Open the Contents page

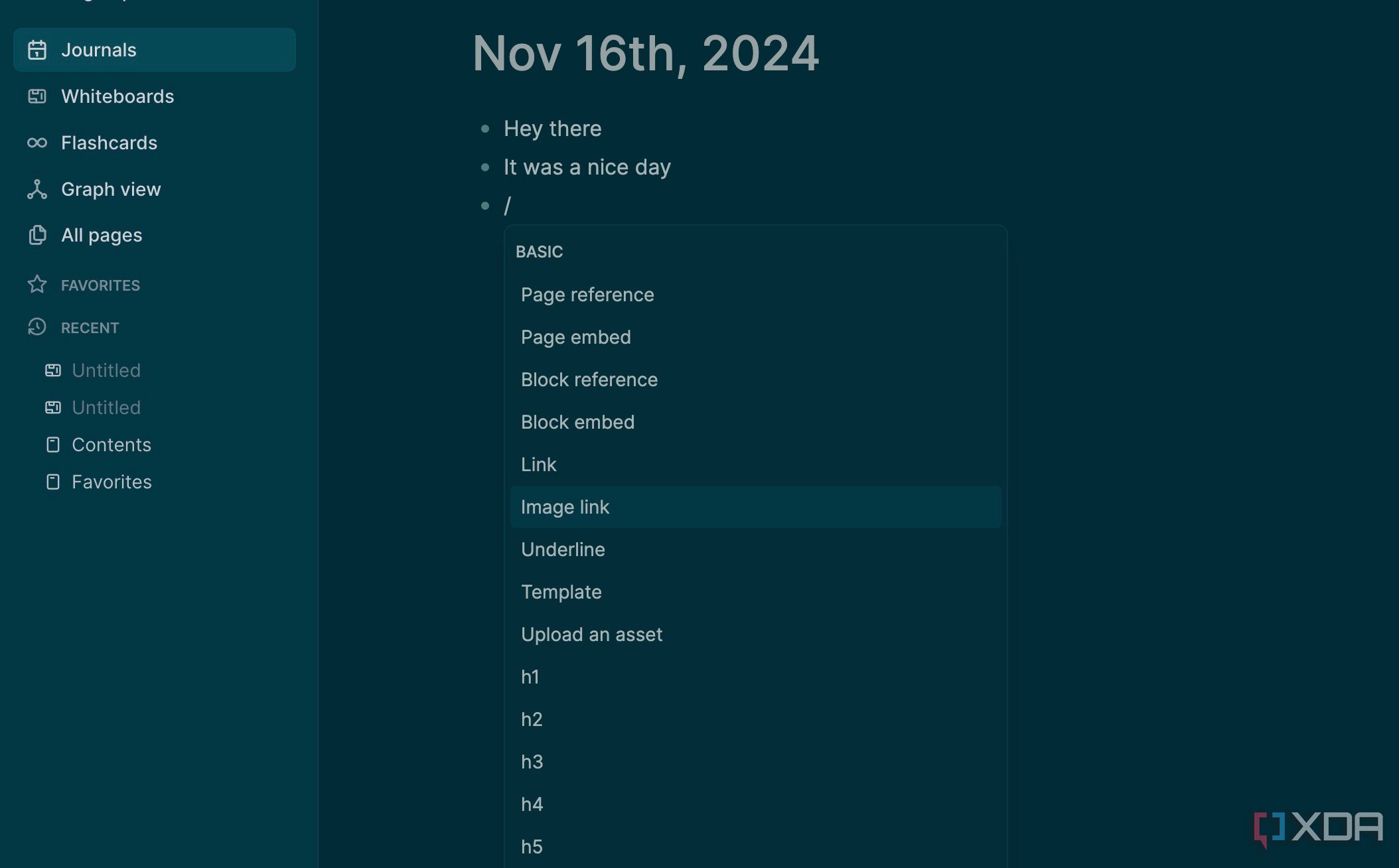pos(111,444)
